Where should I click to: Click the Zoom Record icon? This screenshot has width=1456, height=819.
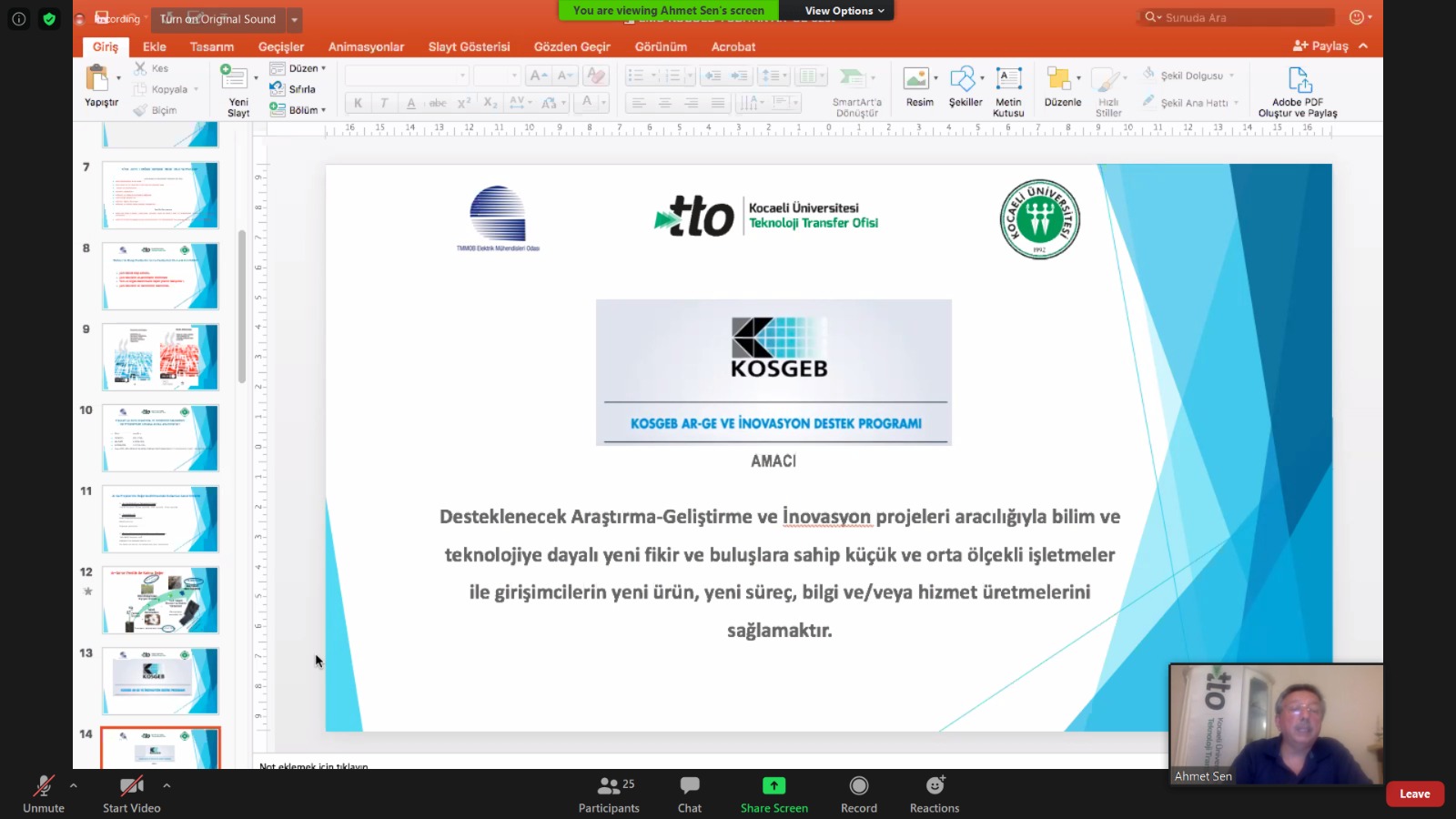pyautogui.click(x=859, y=785)
